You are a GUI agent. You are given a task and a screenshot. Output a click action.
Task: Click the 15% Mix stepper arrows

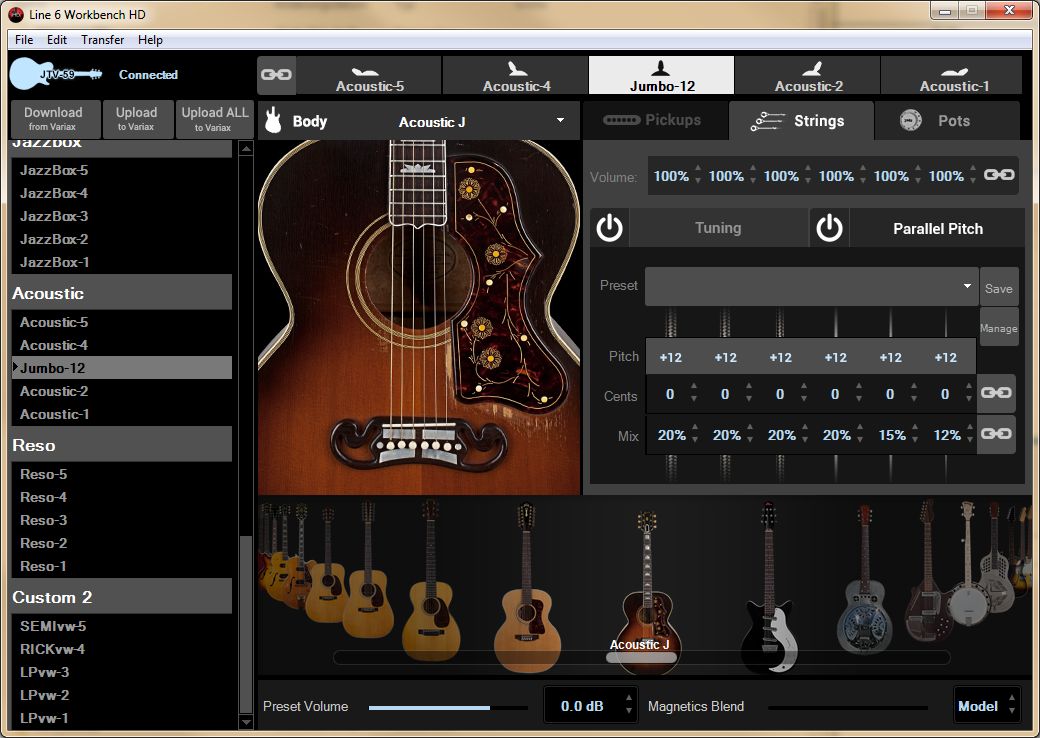915,434
